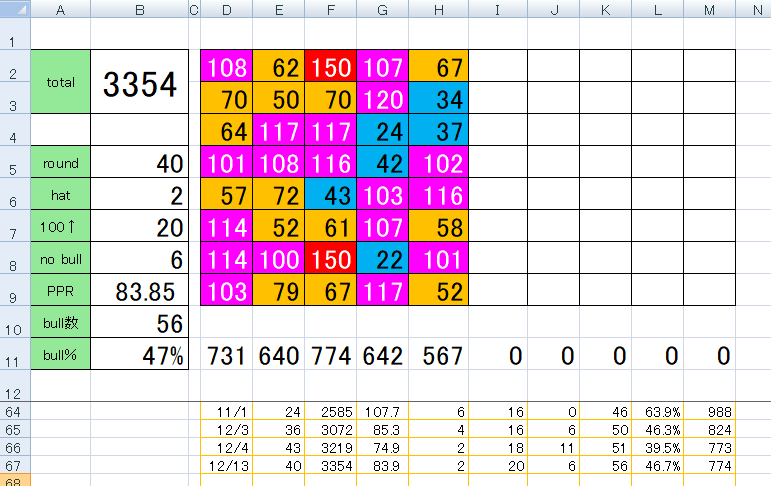Image resolution: width=771 pixels, height=486 pixels.
Task: Select the blue score 43 cell in row 6
Action: click(330, 194)
